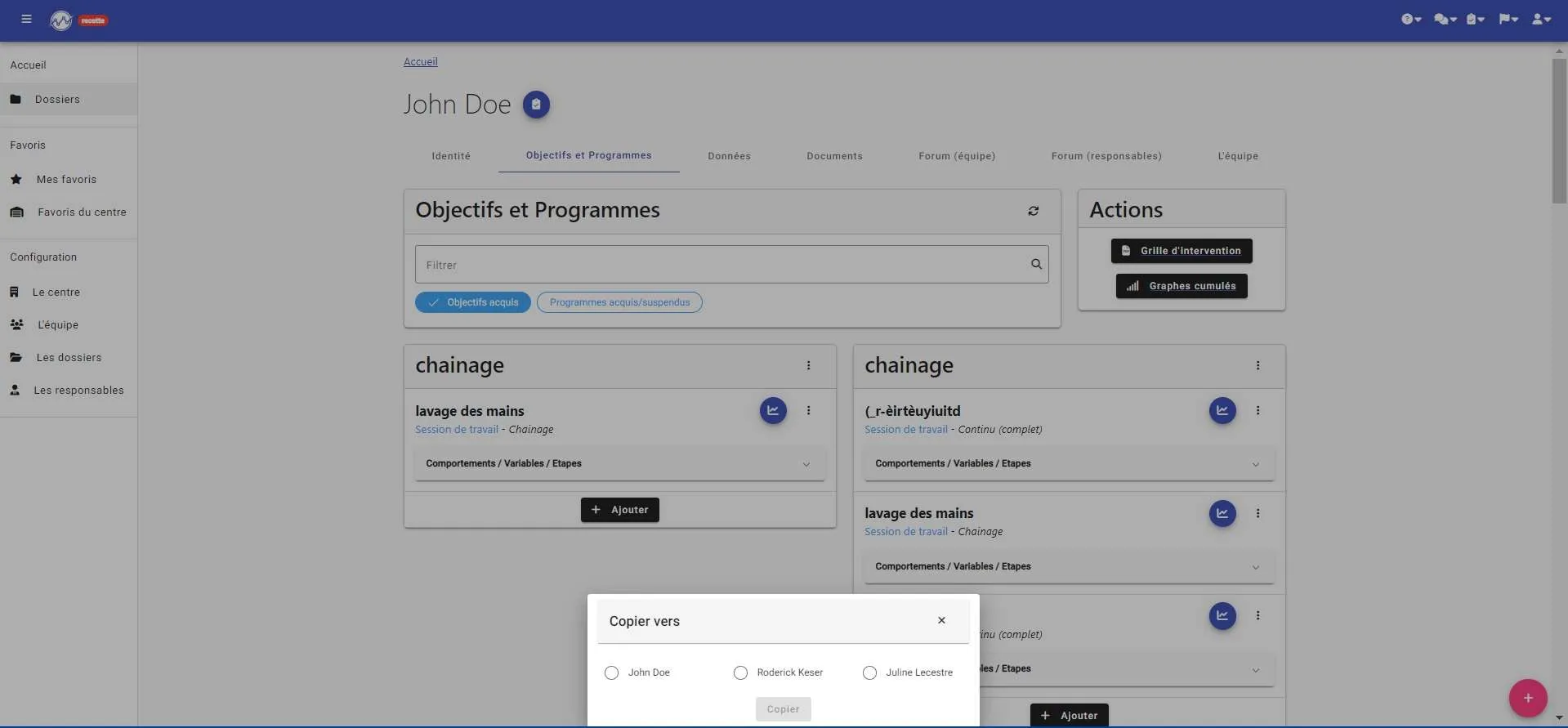
Task: Open L'équipe in the Configuration sidebar
Action: (x=69, y=324)
